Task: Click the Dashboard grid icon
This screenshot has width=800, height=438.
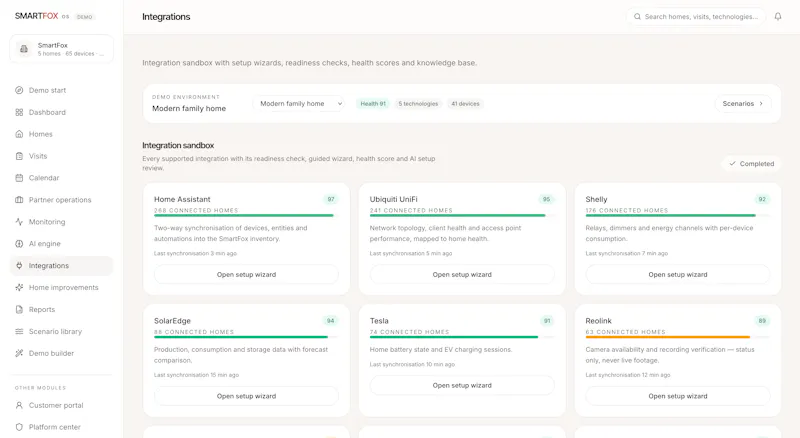Action: point(19,112)
